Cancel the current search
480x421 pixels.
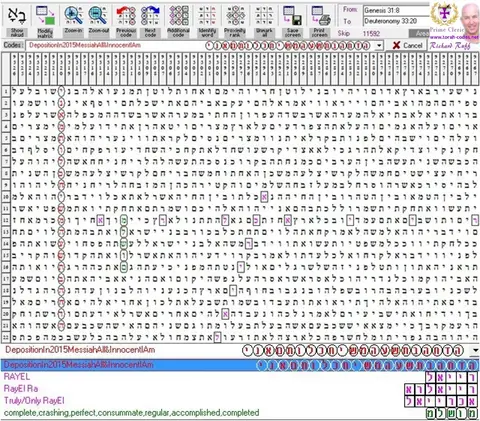point(407,45)
